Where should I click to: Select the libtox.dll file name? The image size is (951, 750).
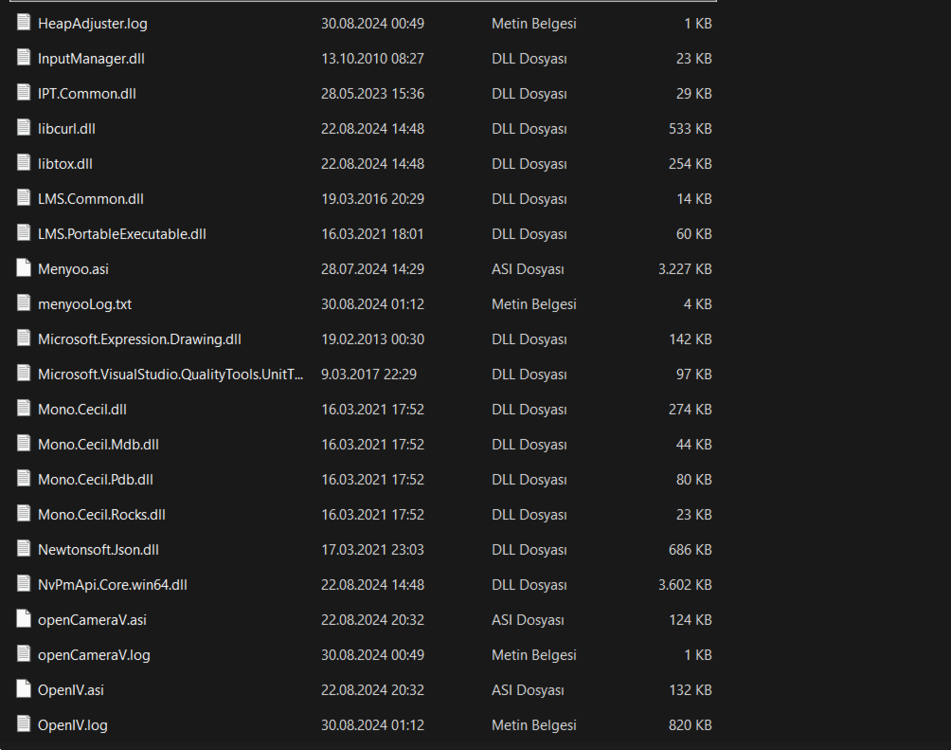coord(65,164)
